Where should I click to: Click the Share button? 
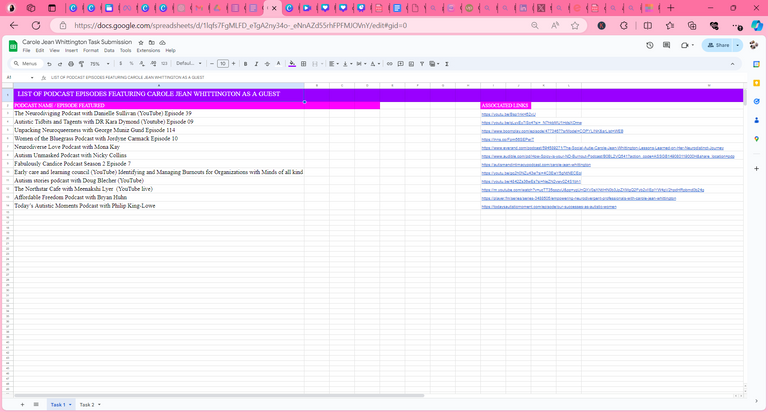tap(718, 45)
